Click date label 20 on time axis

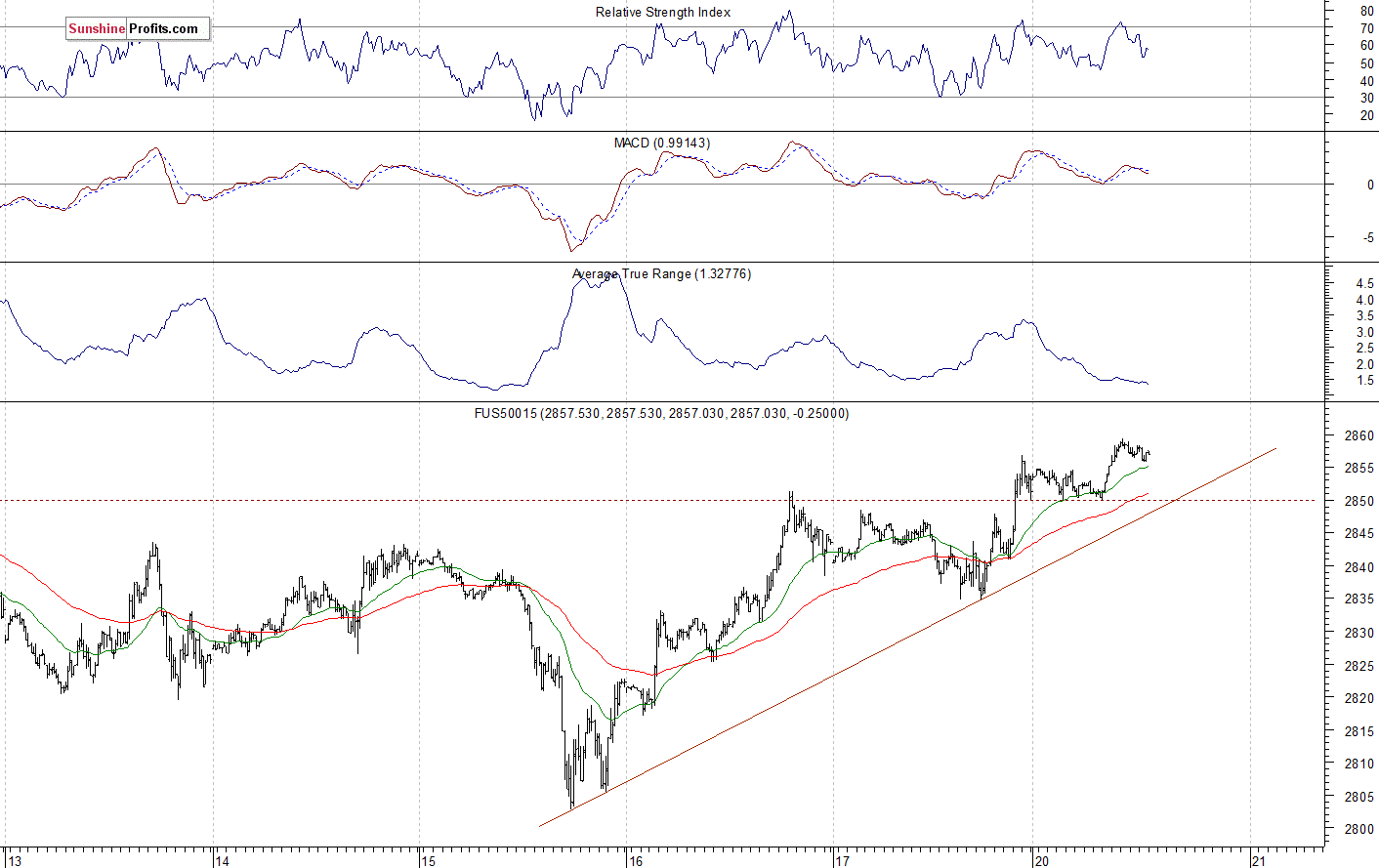1042,860
